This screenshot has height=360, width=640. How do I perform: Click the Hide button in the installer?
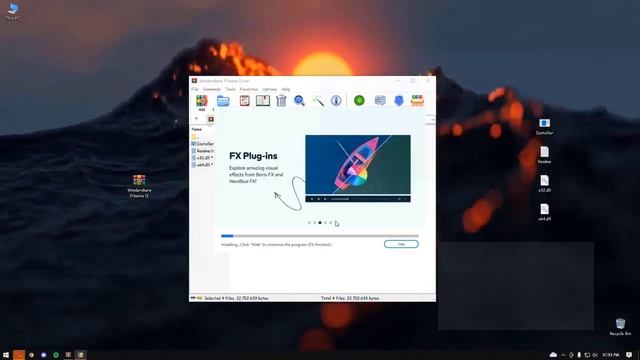401,244
